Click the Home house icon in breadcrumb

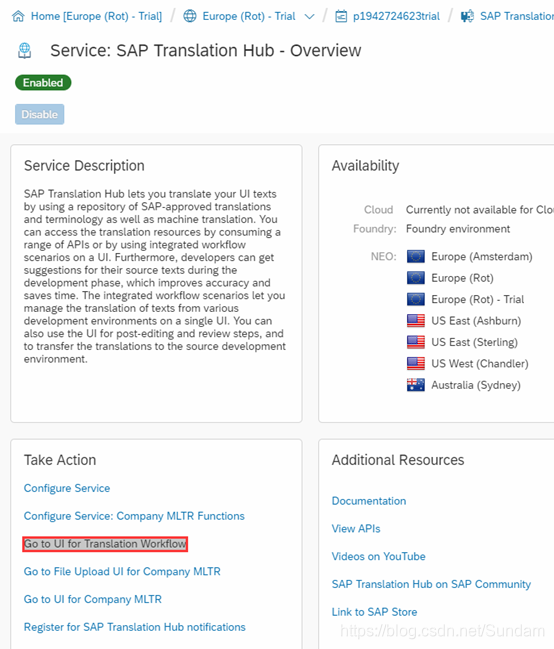tap(18, 16)
